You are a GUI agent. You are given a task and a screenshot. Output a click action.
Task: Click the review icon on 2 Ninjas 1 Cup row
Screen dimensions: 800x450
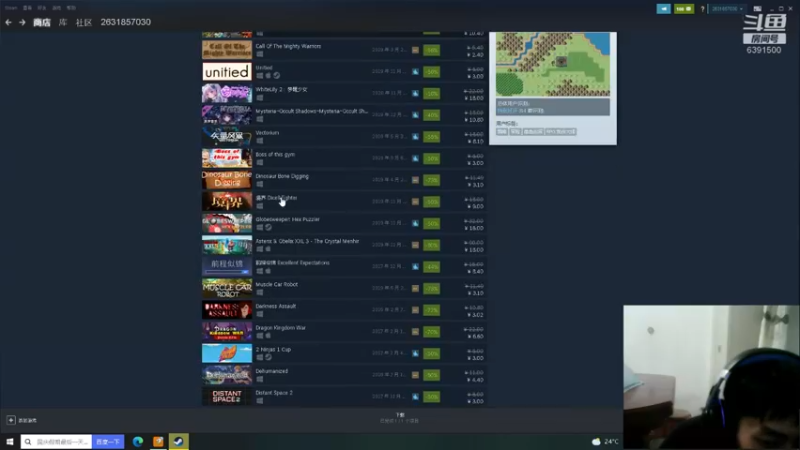coord(415,354)
